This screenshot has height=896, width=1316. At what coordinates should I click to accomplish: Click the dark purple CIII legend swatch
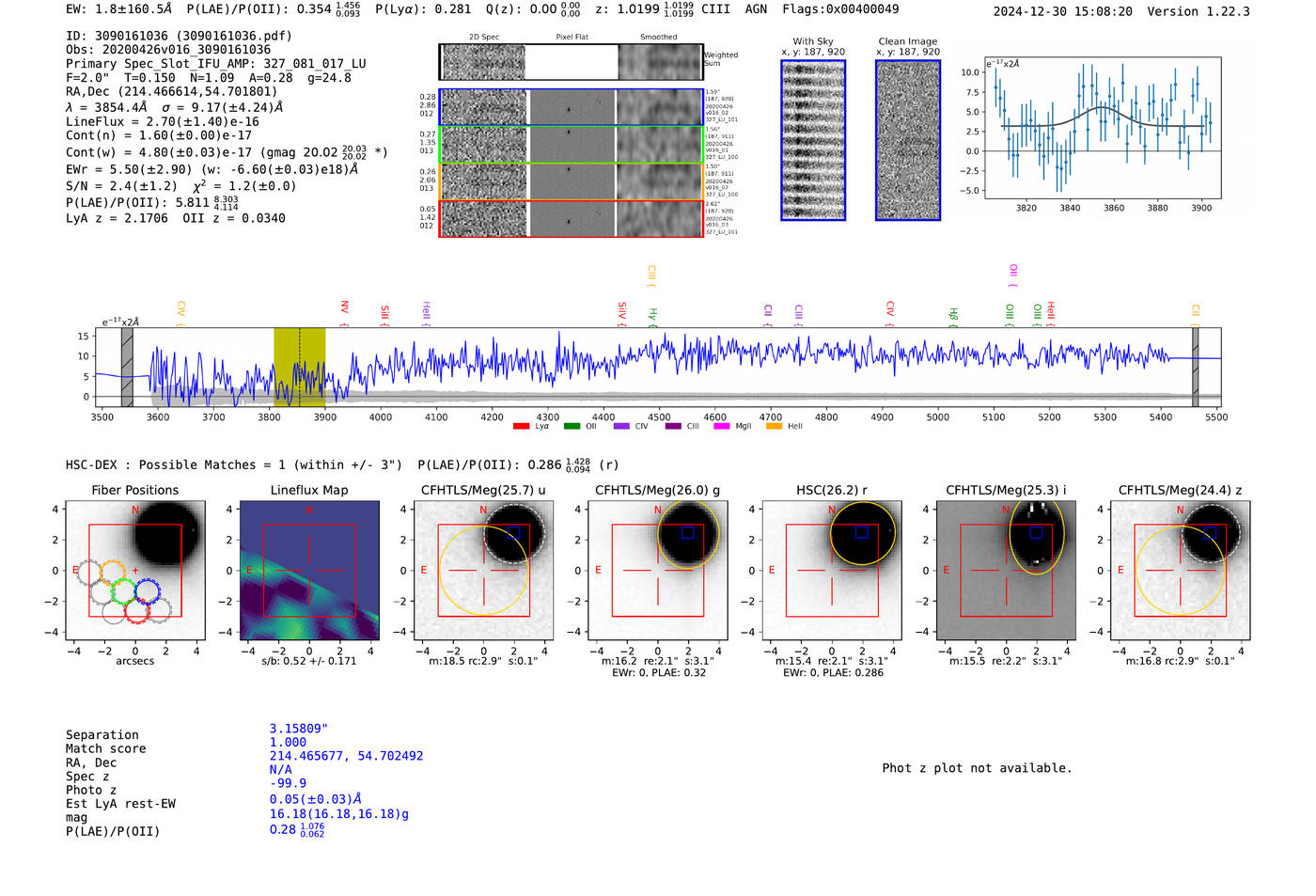click(673, 427)
